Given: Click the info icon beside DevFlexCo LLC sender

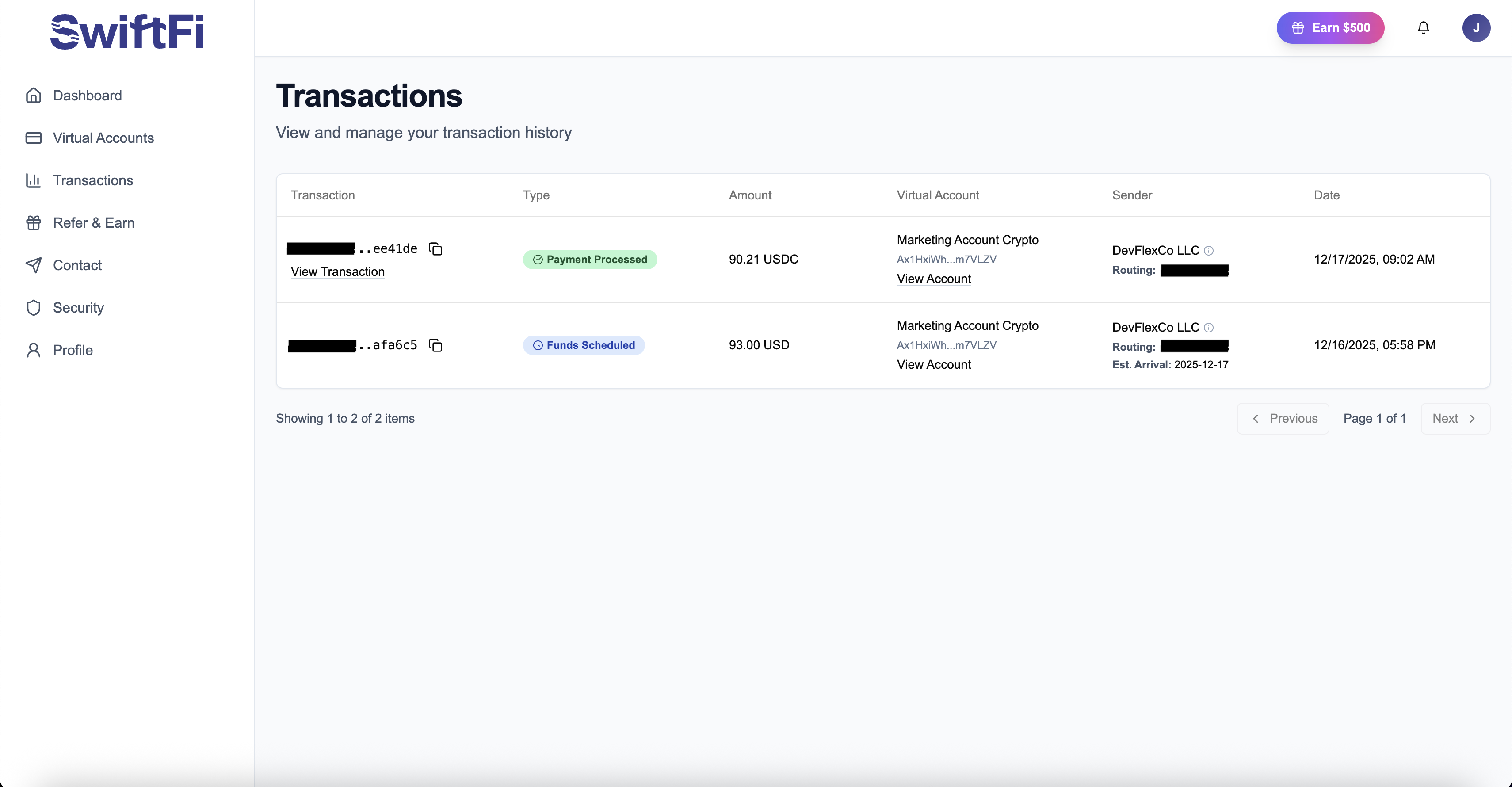Looking at the screenshot, I should [x=1209, y=250].
